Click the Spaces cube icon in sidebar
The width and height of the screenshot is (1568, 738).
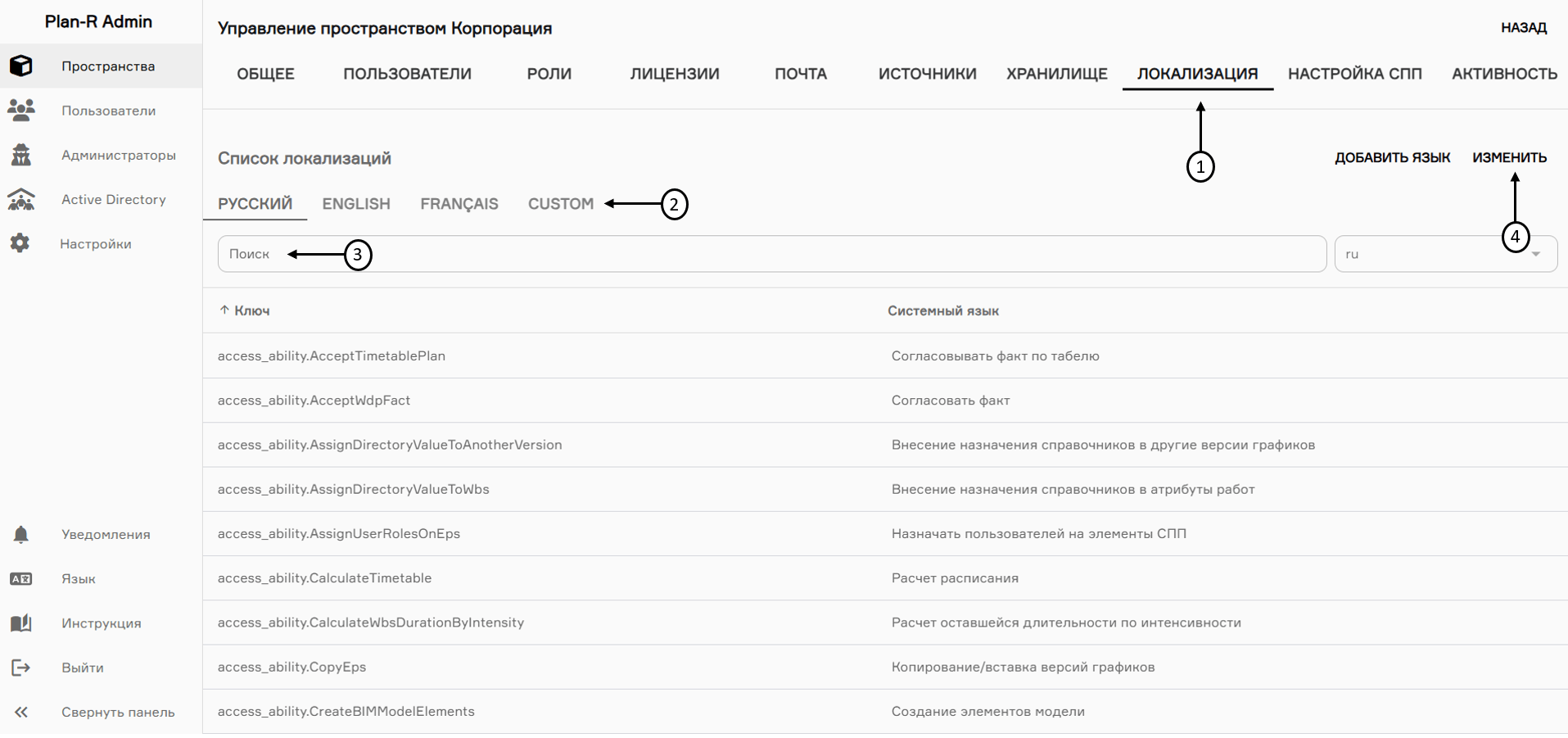click(x=21, y=66)
